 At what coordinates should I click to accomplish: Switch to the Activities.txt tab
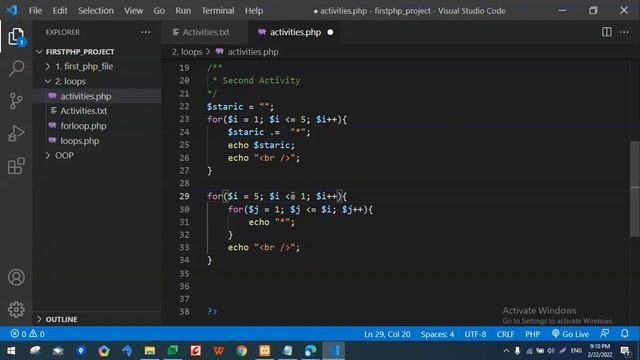(x=205, y=32)
